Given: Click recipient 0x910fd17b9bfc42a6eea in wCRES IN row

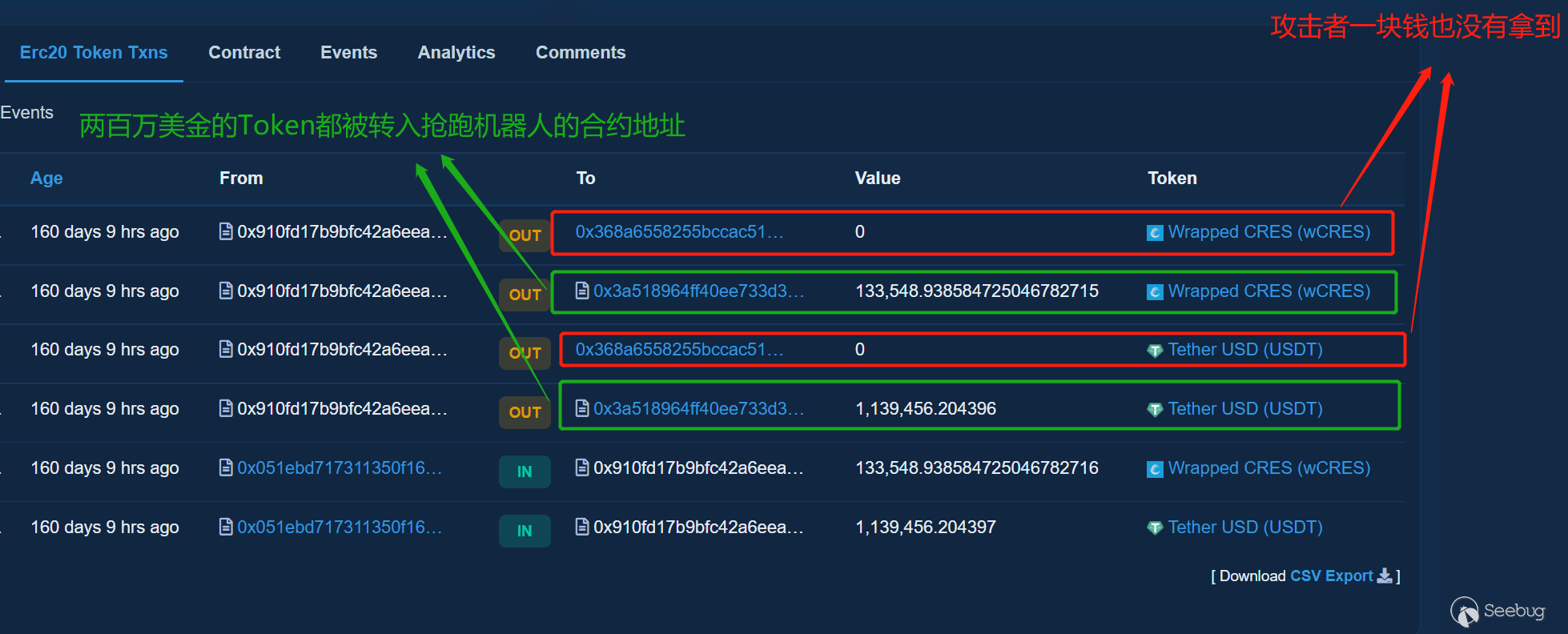Looking at the screenshot, I should (x=698, y=467).
